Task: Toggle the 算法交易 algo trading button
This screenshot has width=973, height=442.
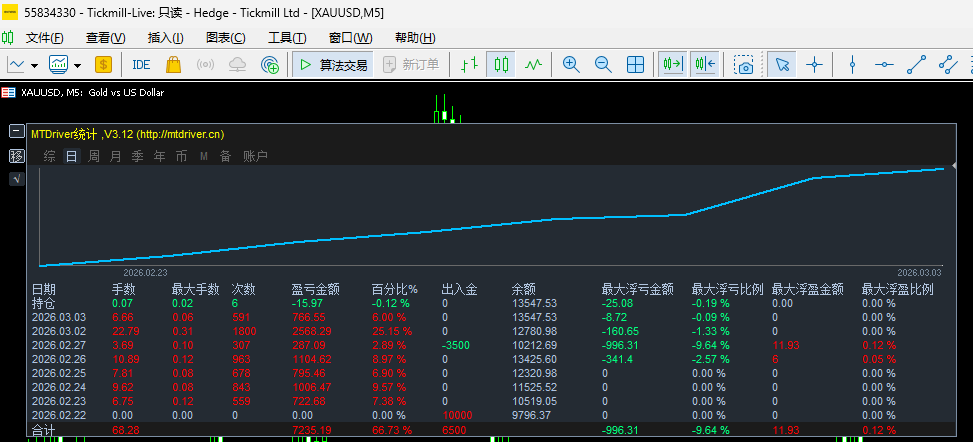Action: 333,64
